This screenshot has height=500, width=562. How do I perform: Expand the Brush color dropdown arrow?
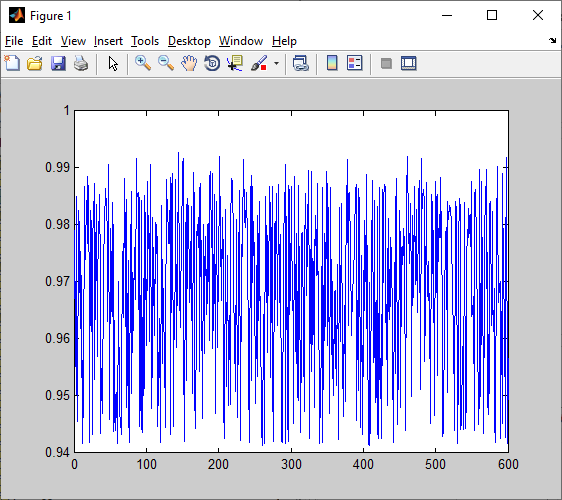click(276, 63)
